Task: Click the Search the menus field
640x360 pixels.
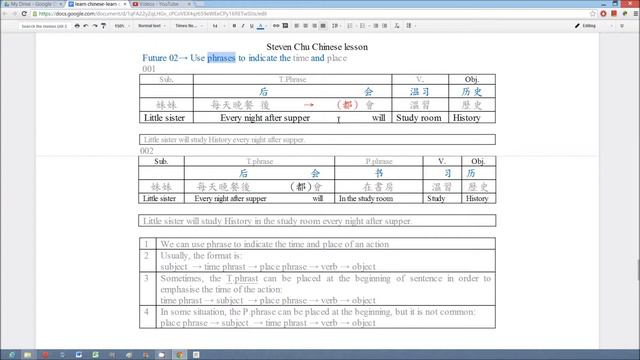Action: pyautogui.click(x=44, y=26)
